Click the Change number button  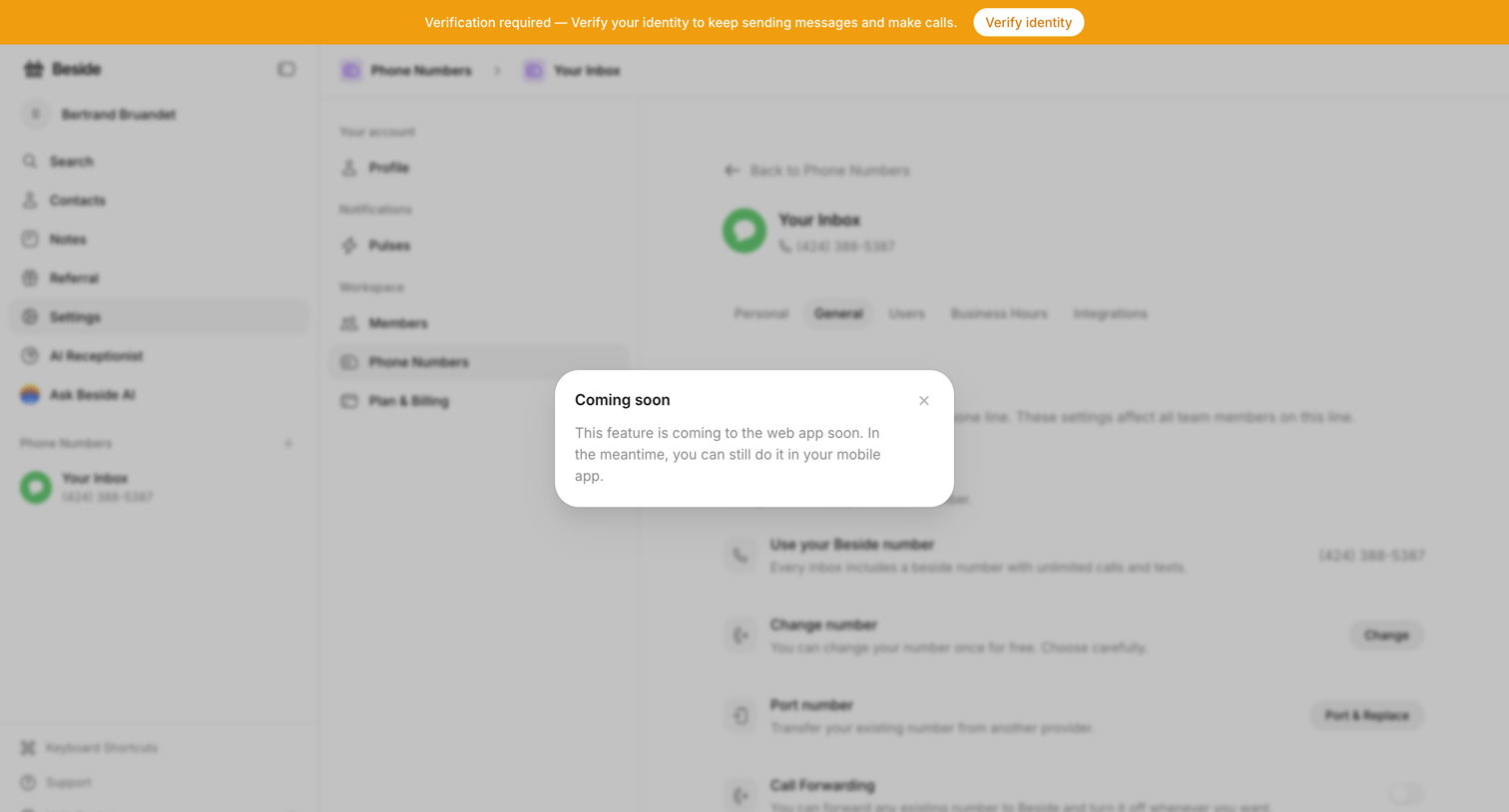pyautogui.click(x=1386, y=635)
